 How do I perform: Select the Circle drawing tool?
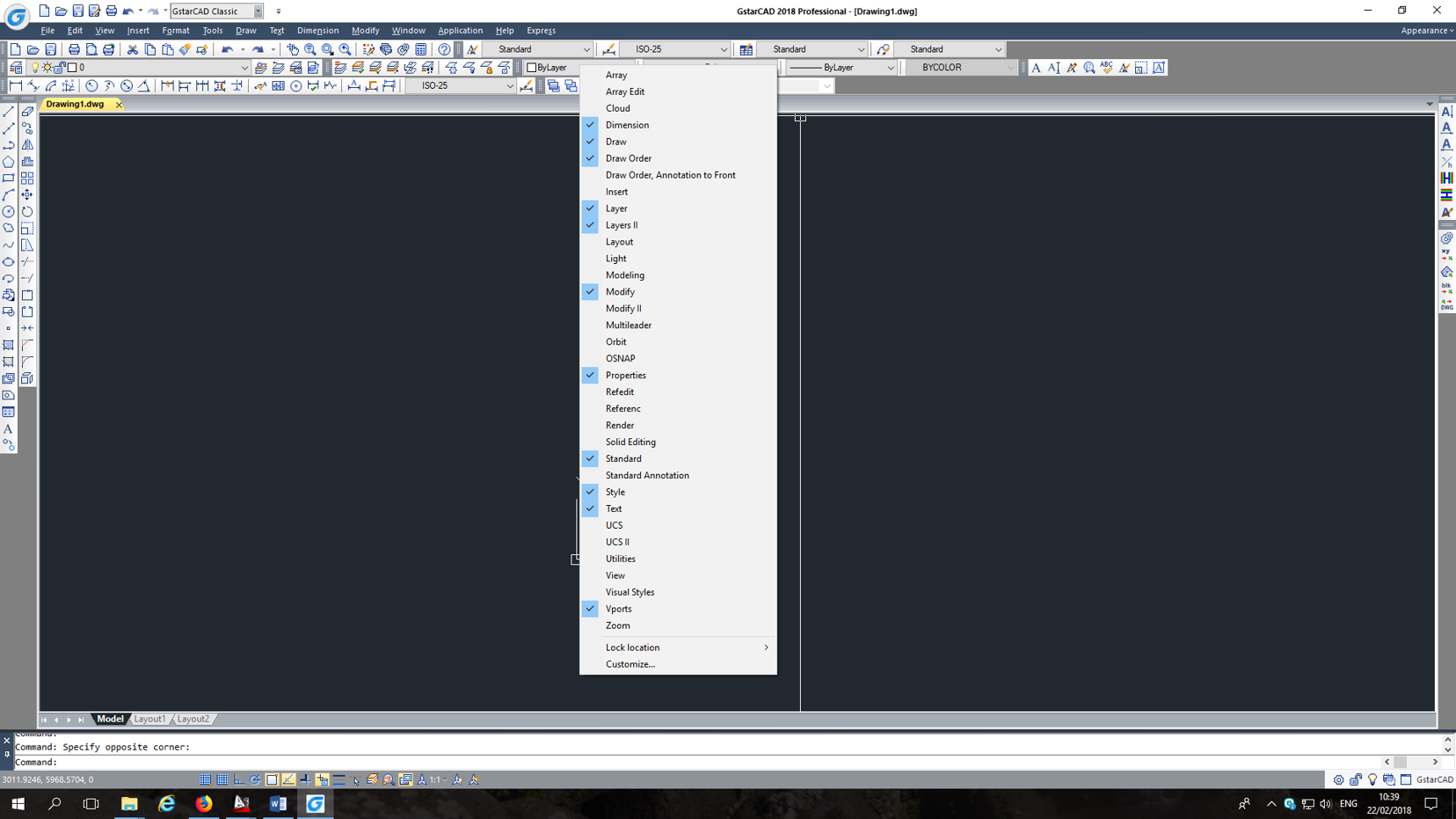point(9,211)
